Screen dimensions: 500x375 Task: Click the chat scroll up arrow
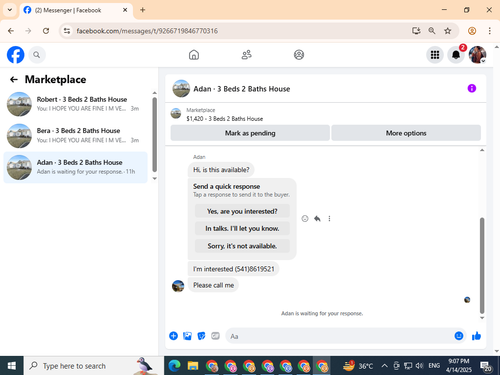[482, 150]
